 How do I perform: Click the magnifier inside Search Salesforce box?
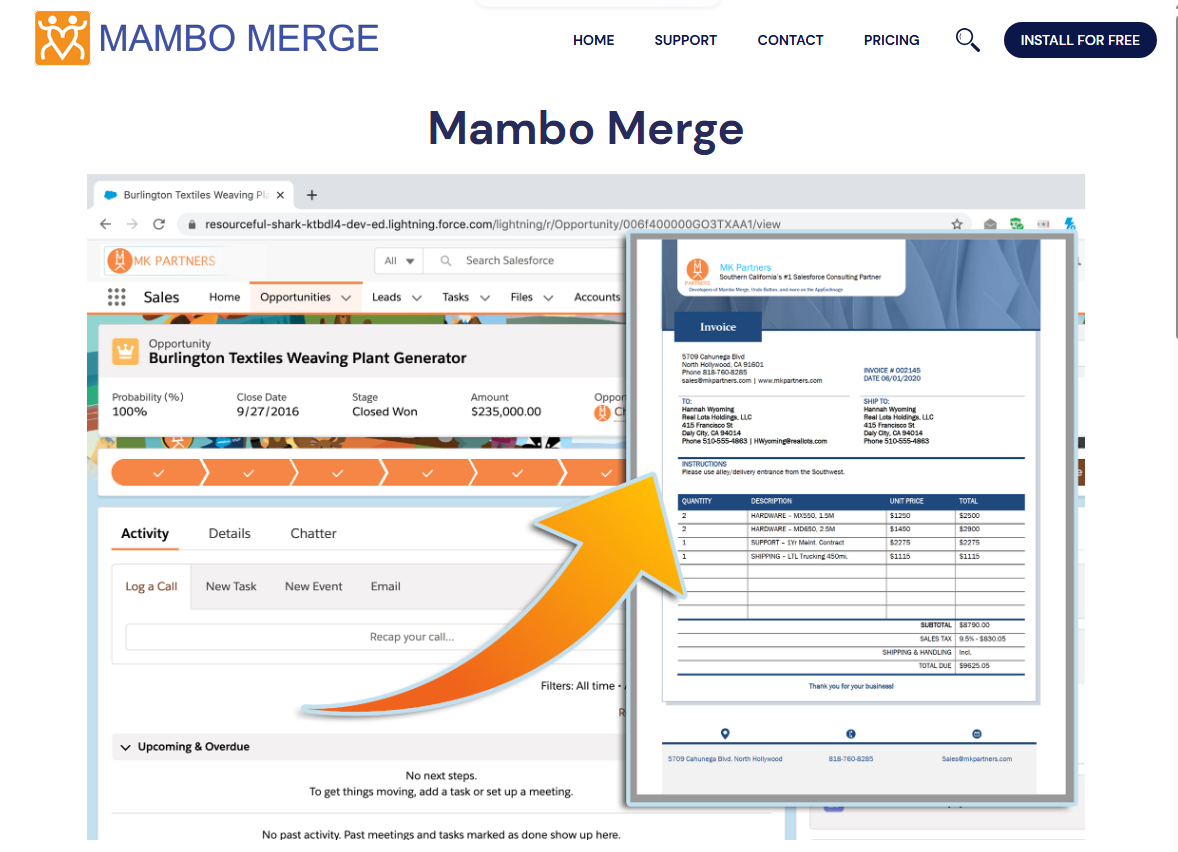(x=446, y=261)
